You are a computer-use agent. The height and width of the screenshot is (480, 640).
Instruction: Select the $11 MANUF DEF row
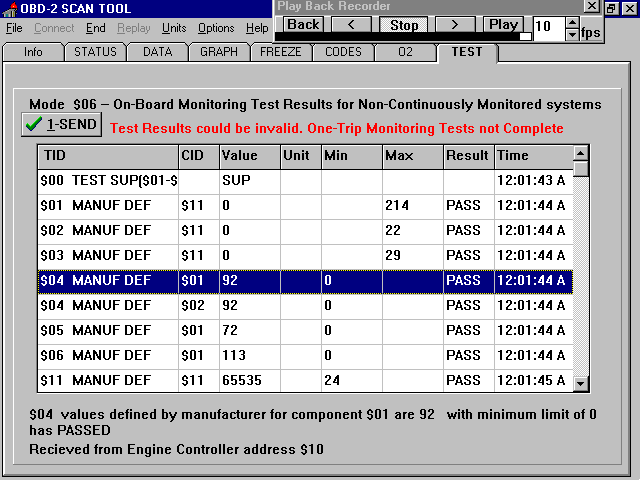coord(305,381)
